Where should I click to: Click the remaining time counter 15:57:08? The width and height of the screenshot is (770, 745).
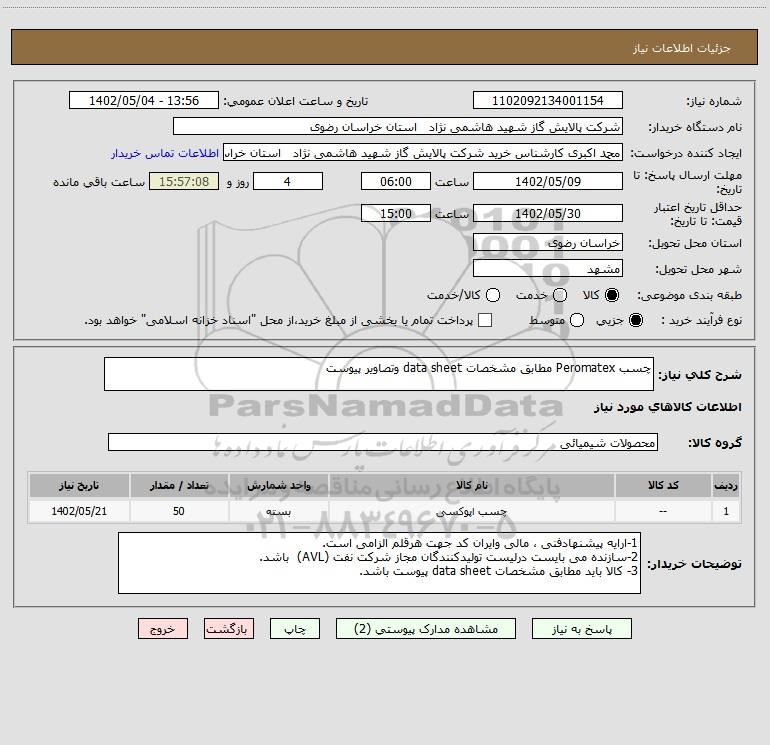click(x=184, y=181)
